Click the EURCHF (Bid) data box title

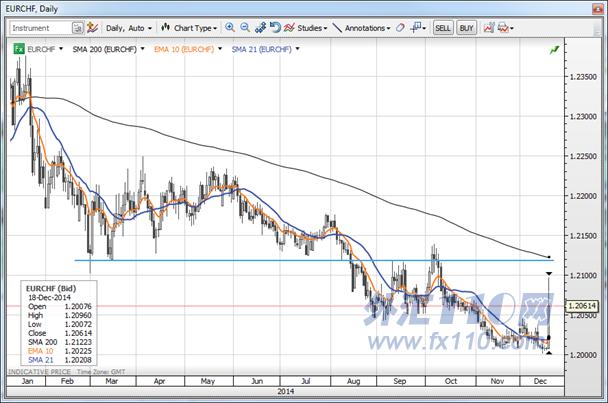click(x=51, y=288)
